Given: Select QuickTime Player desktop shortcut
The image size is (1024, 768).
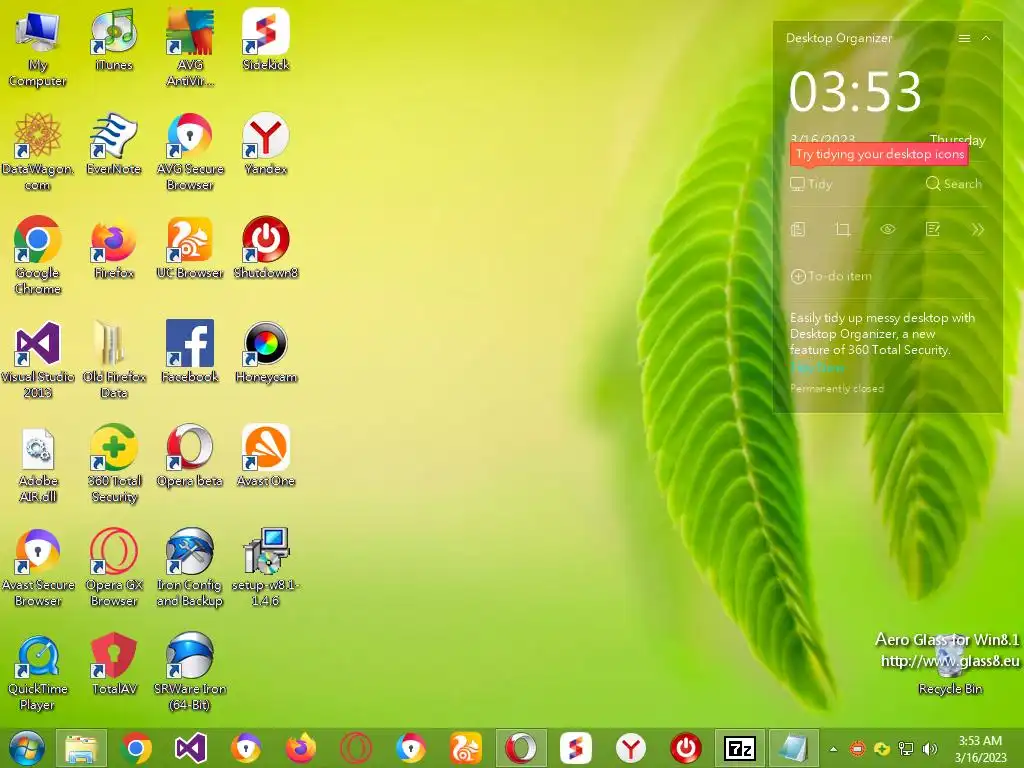Looking at the screenshot, I should 37,671.
